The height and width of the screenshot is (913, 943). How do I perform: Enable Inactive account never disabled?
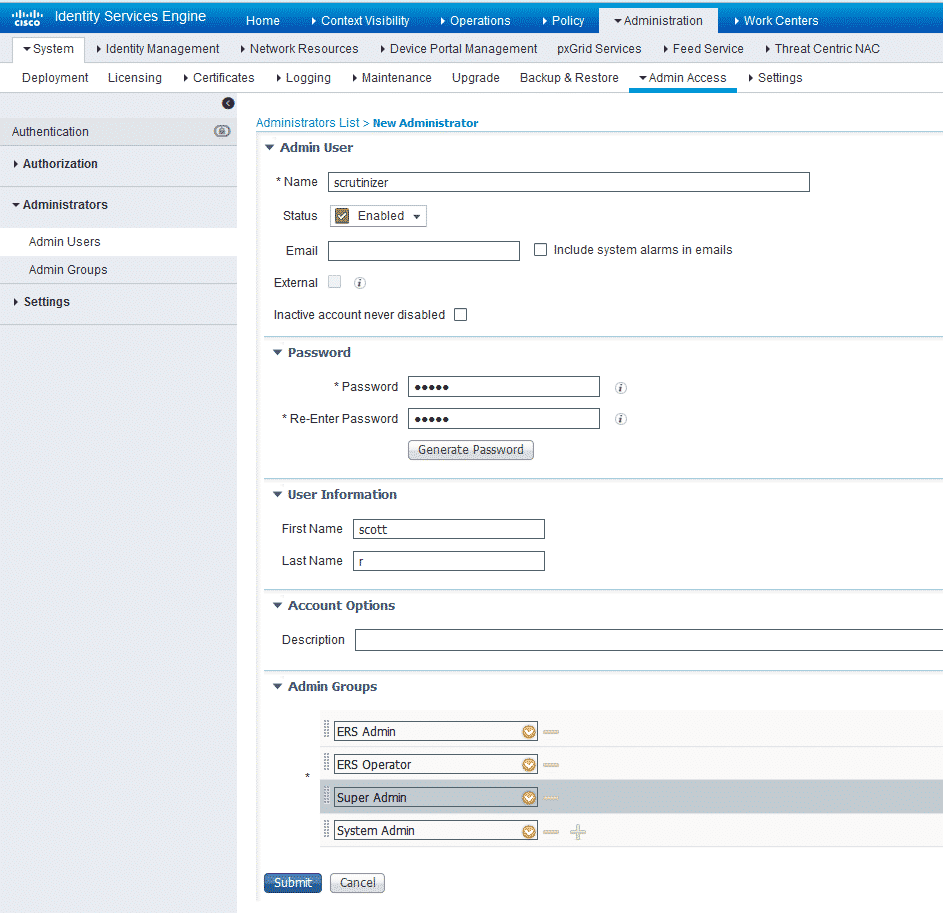pyautogui.click(x=461, y=315)
